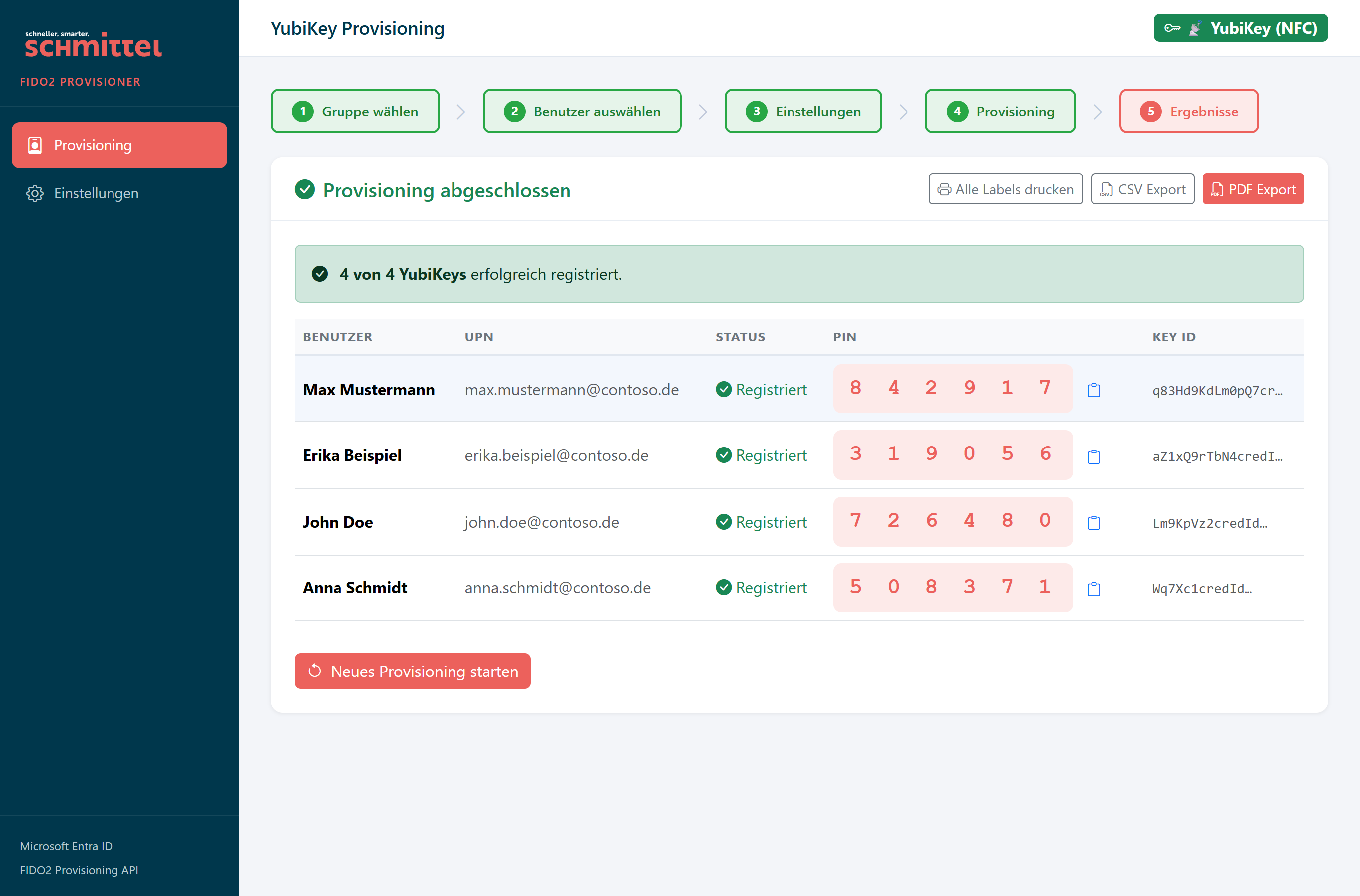Click the Provisioning badge icon in sidebar
1360x896 pixels.
tap(35, 145)
